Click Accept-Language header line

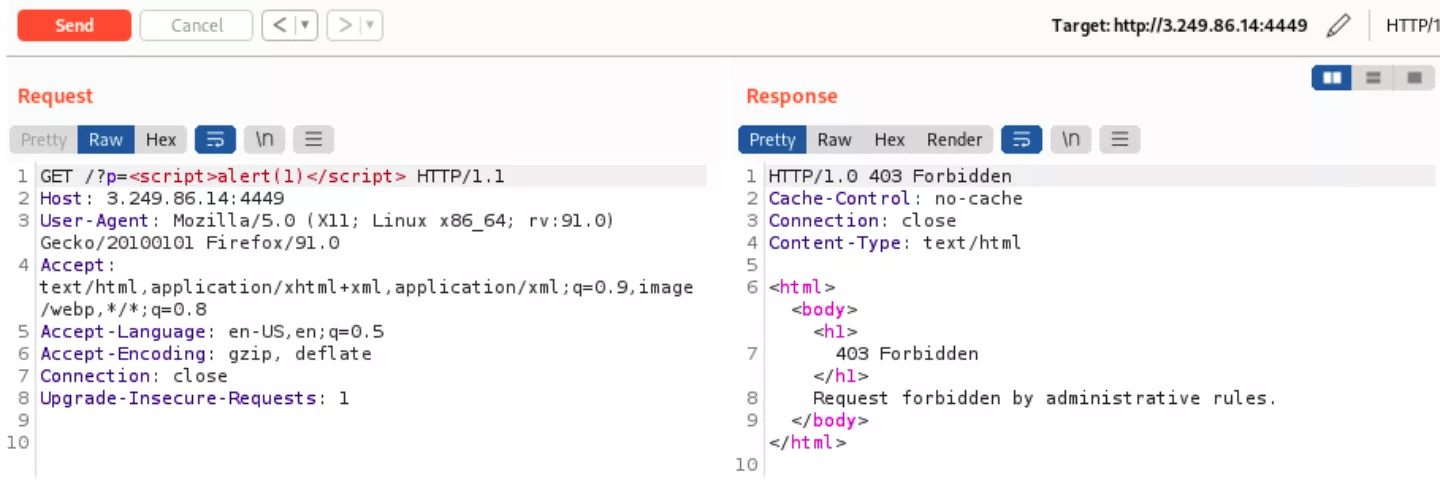point(212,332)
